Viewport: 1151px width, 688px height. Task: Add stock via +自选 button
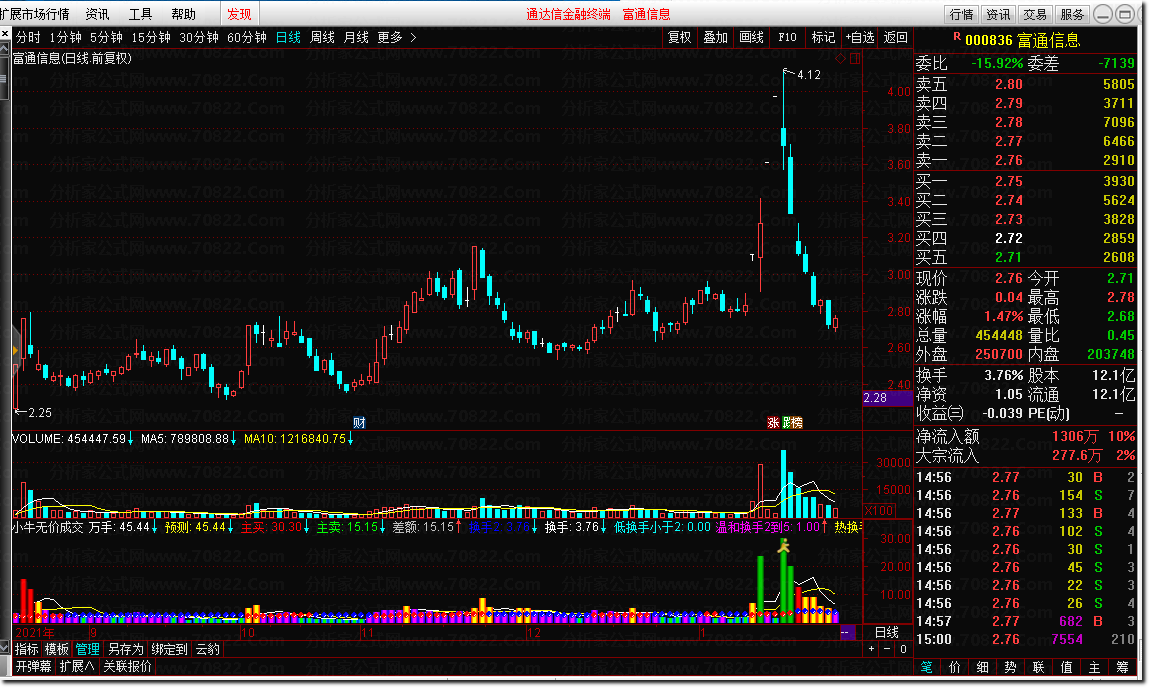pos(860,37)
